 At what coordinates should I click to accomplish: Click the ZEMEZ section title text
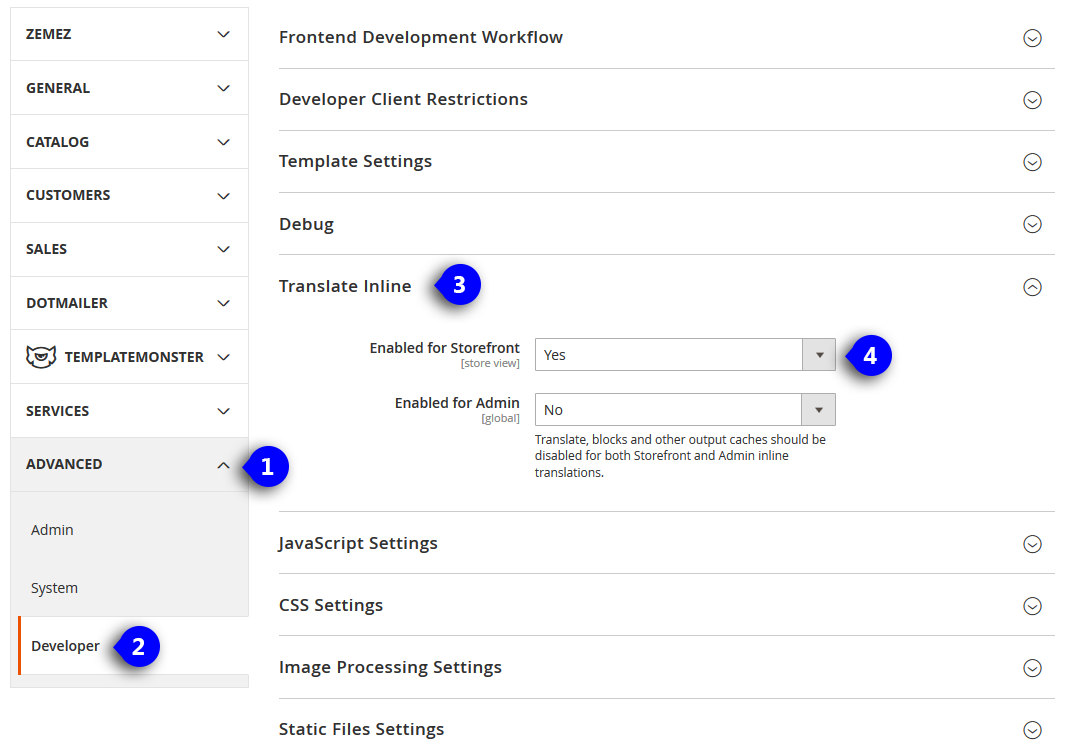[48, 34]
